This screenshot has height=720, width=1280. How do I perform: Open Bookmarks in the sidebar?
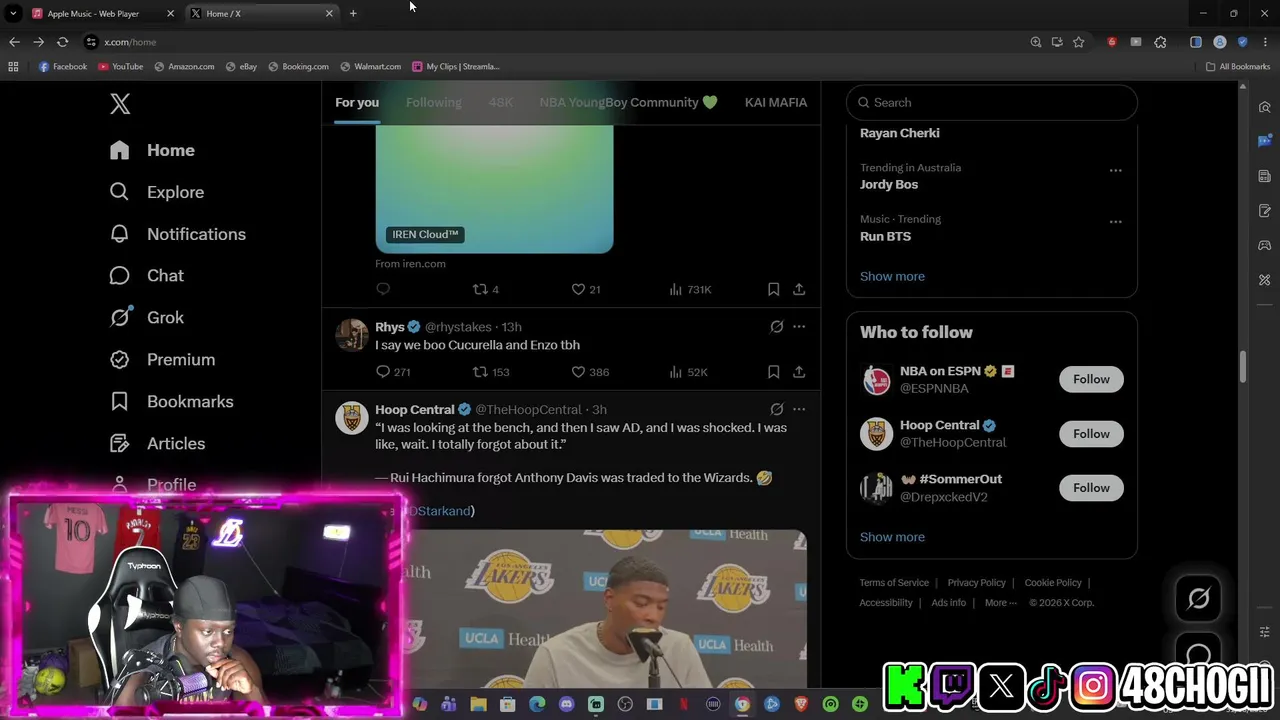171,402
